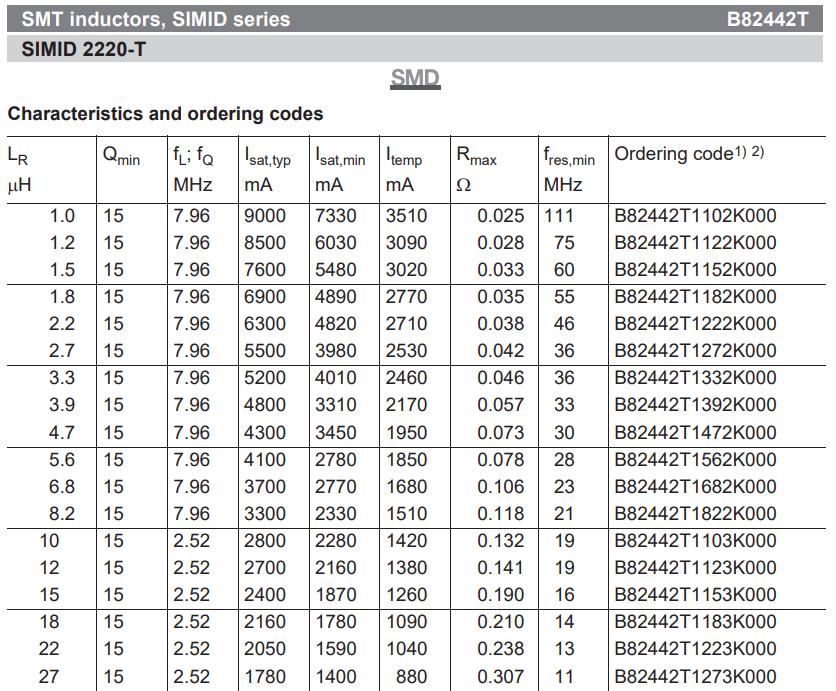Click Rmax value 0.025

[500, 216]
